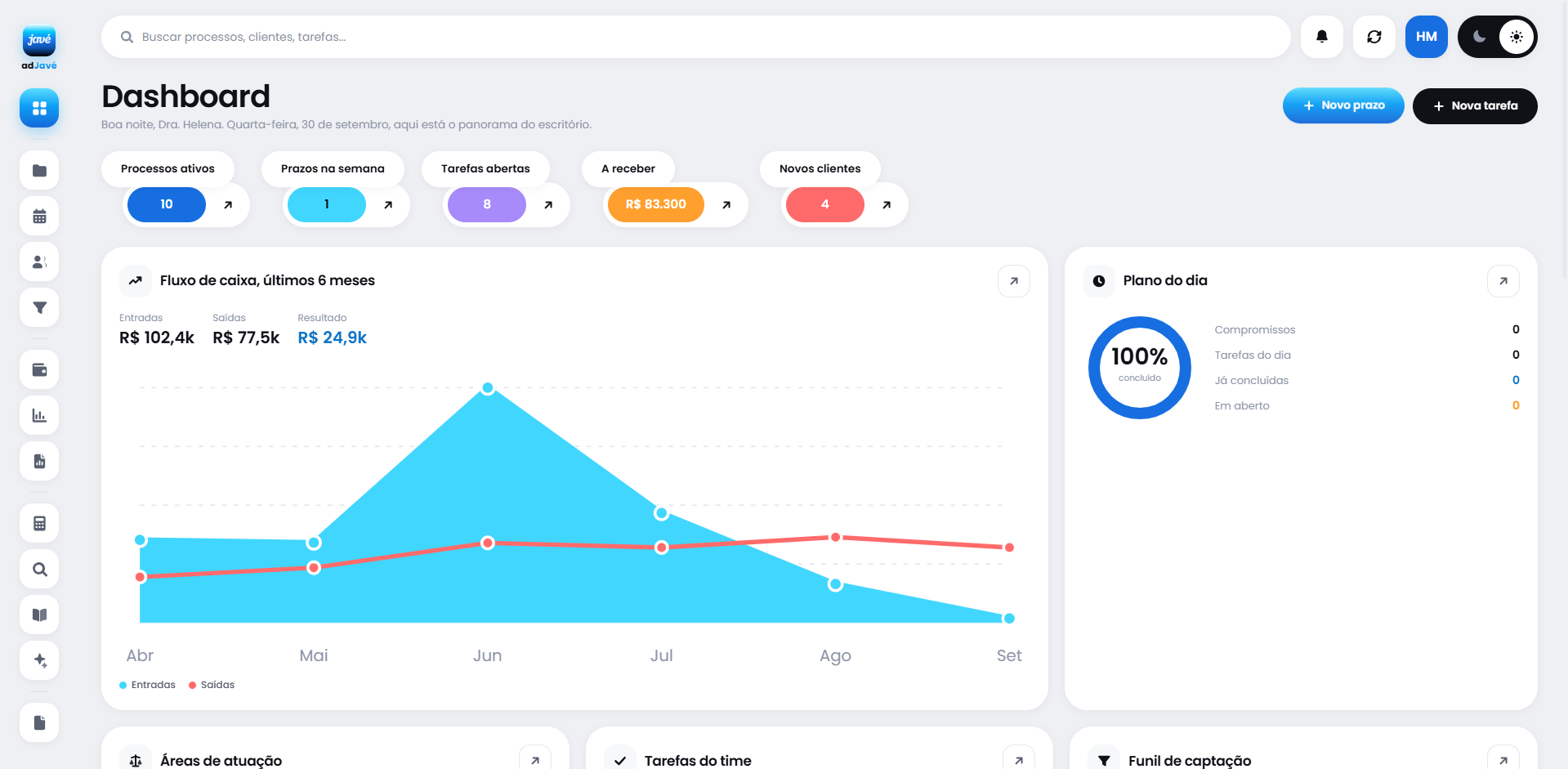The height and width of the screenshot is (769, 1568).
Task: Open the Dashboard grid icon in sidebar
Action: (39, 108)
